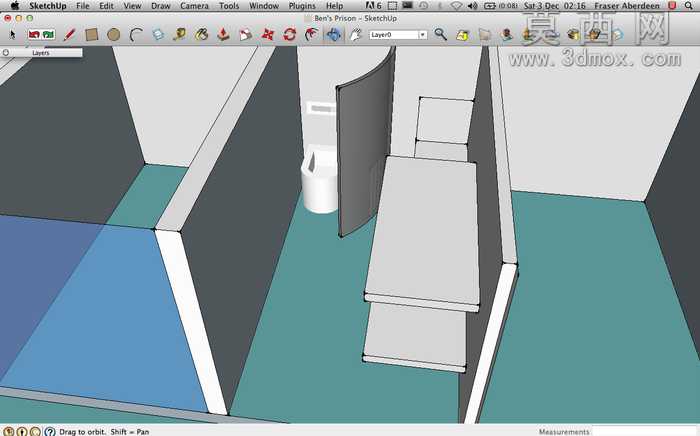Click the Layers panel title bar
700x436 pixels.
pos(41,53)
